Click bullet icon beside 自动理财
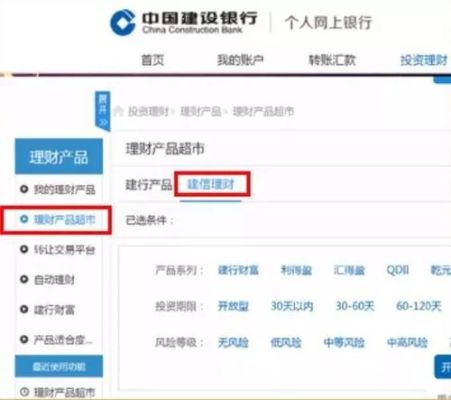The height and width of the screenshot is (400, 451). point(24,279)
